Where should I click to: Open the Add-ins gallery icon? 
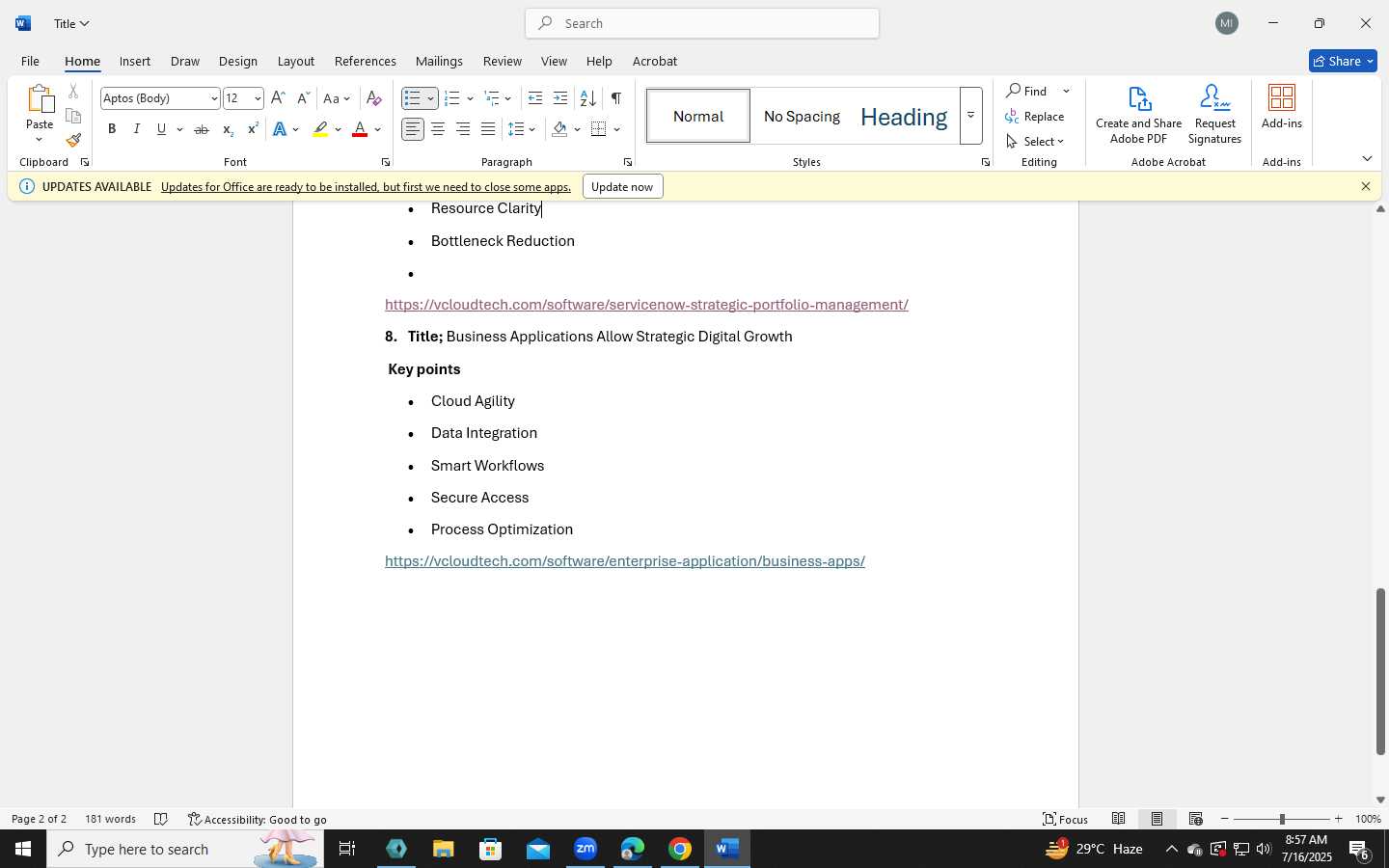pos(1282,106)
